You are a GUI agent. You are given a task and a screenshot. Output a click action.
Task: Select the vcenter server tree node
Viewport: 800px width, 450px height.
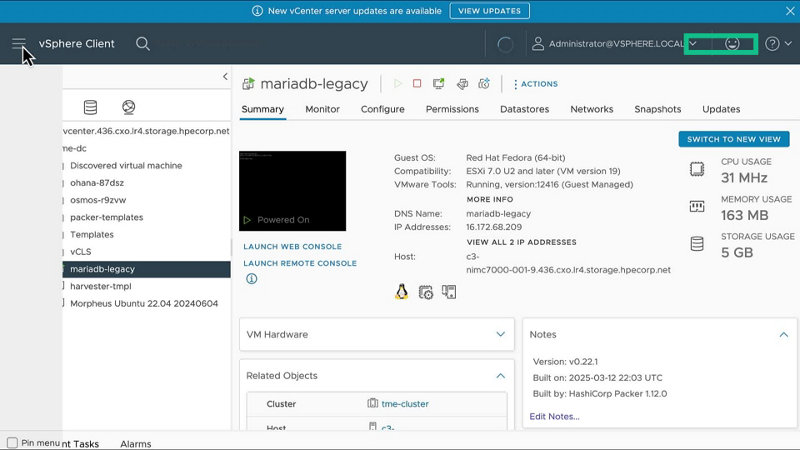146,131
